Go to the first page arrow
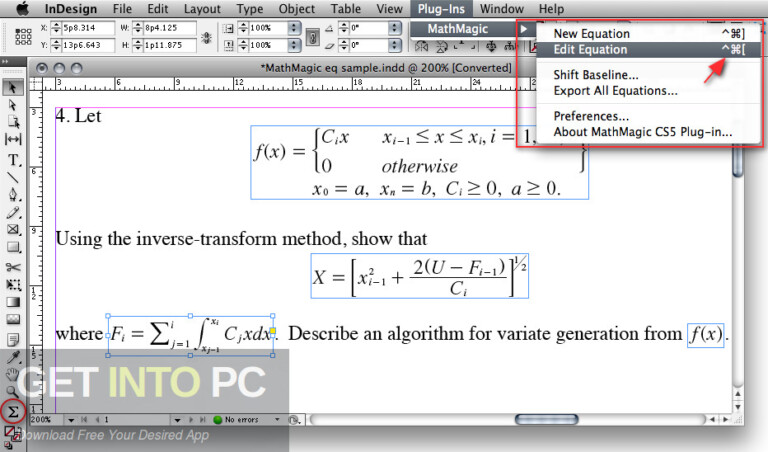 point(84,420)
